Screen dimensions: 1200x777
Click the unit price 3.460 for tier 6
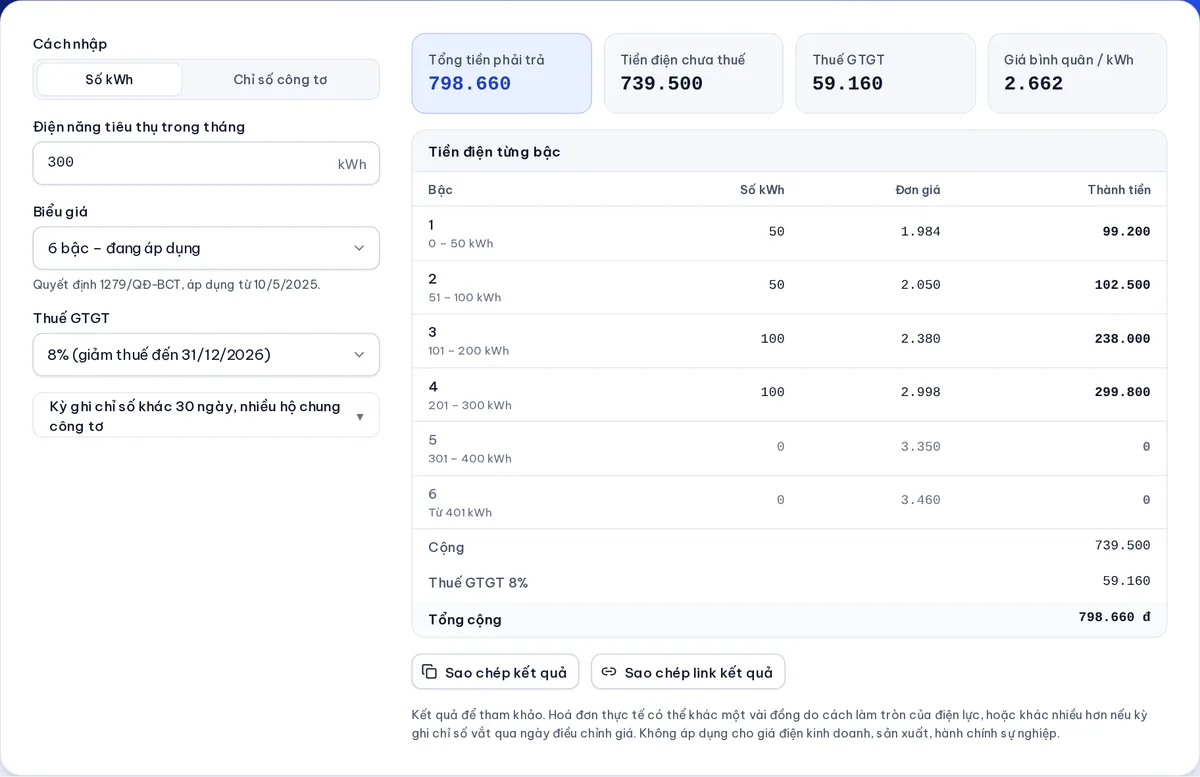point(920,500)
